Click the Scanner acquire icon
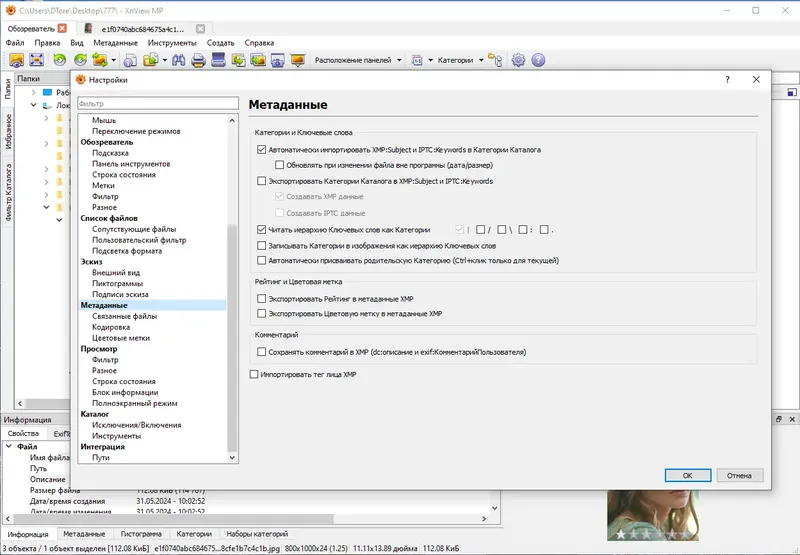 pyautogui.click(x=218, y=60)
